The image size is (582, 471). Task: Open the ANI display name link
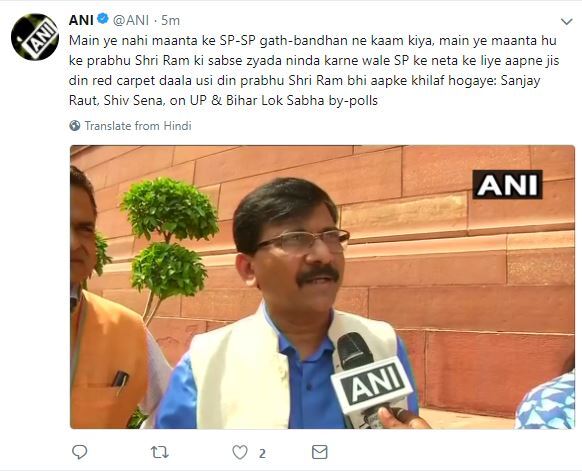(81, 20)
